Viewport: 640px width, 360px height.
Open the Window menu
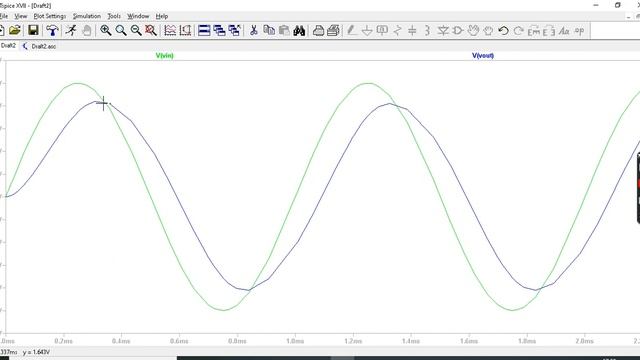click(x=138, y=16)
